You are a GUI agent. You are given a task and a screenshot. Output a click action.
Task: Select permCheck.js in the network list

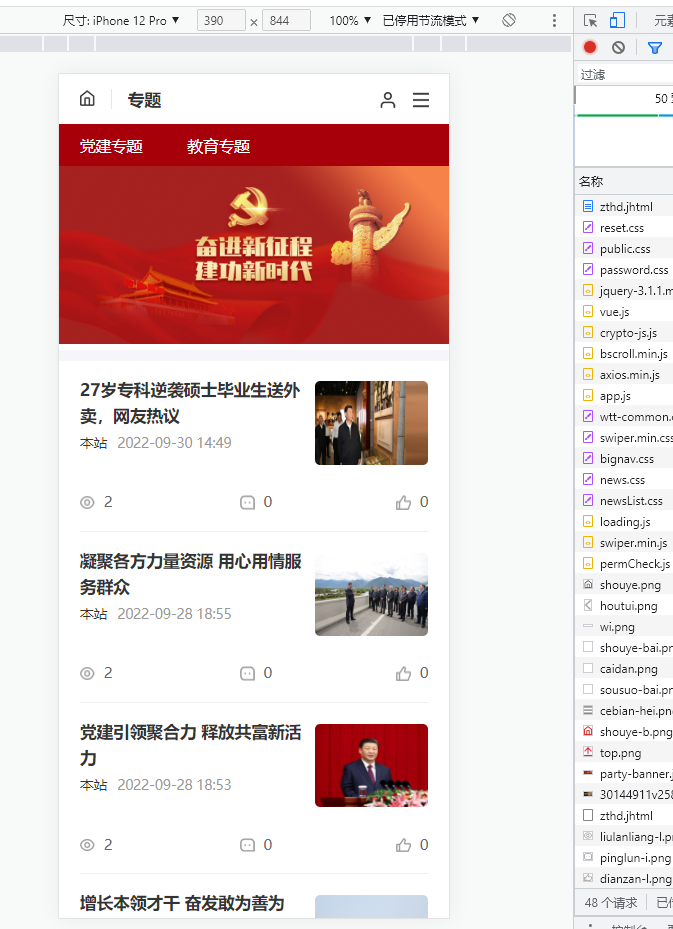(624, 563)
